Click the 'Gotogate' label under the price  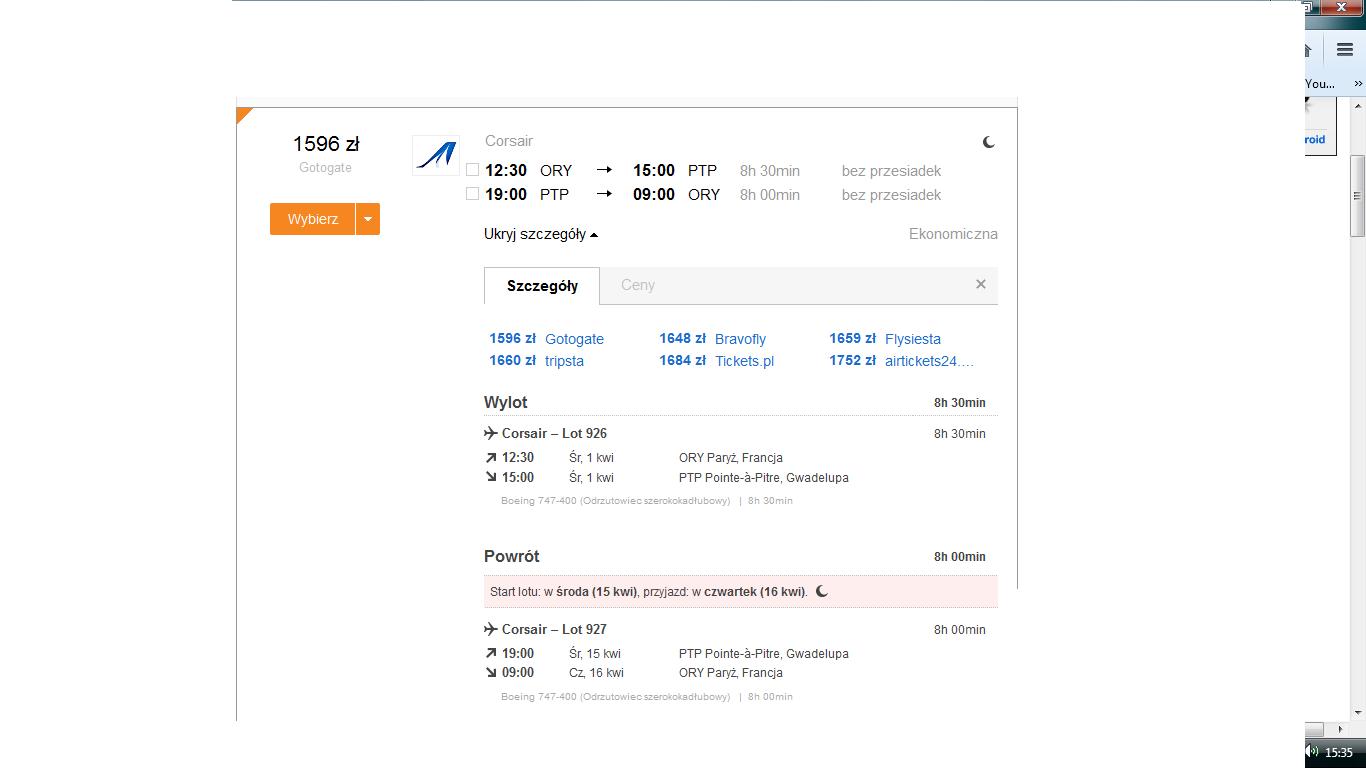pyautogui.click(x=326, y=168)
